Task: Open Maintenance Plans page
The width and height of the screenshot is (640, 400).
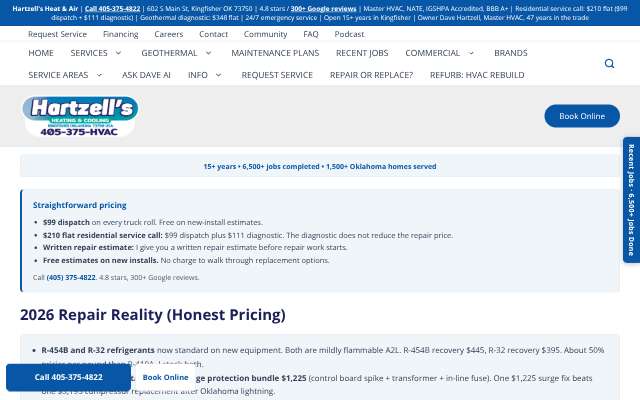Action: pyautogui.click(x=275, y=53)
